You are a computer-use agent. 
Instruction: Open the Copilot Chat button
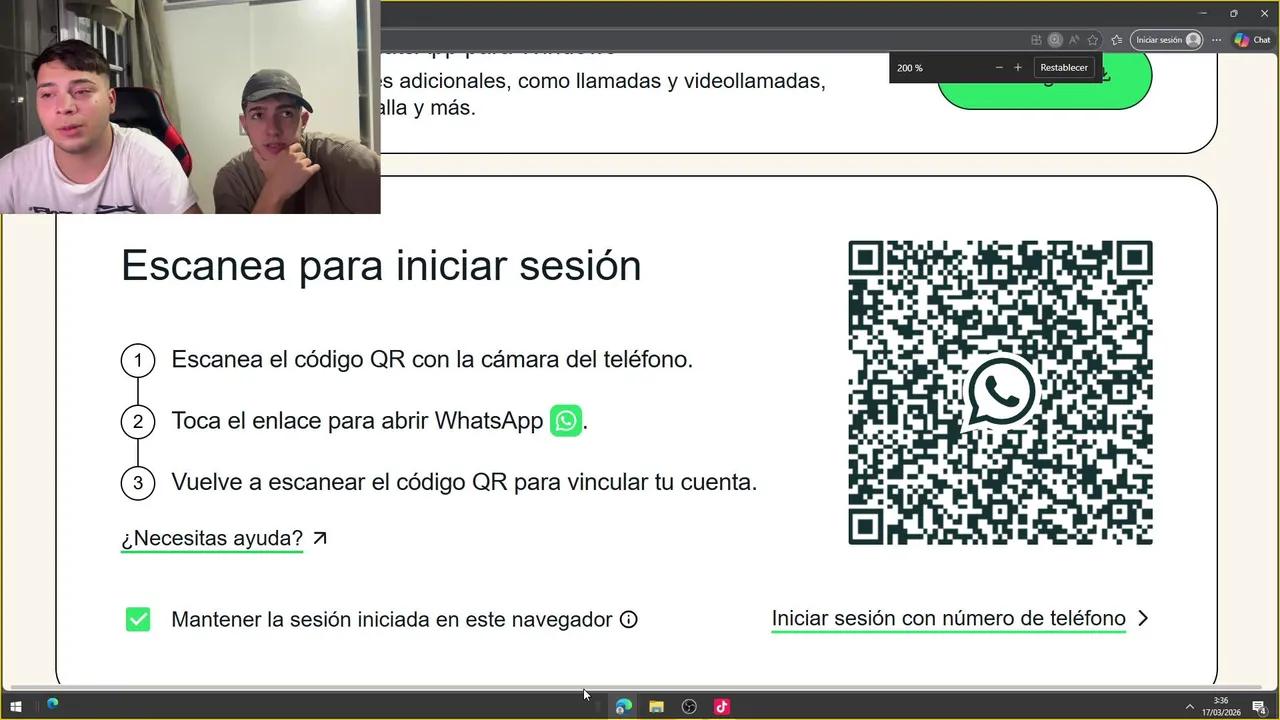pyautogui.click(x=1252, y=40)
